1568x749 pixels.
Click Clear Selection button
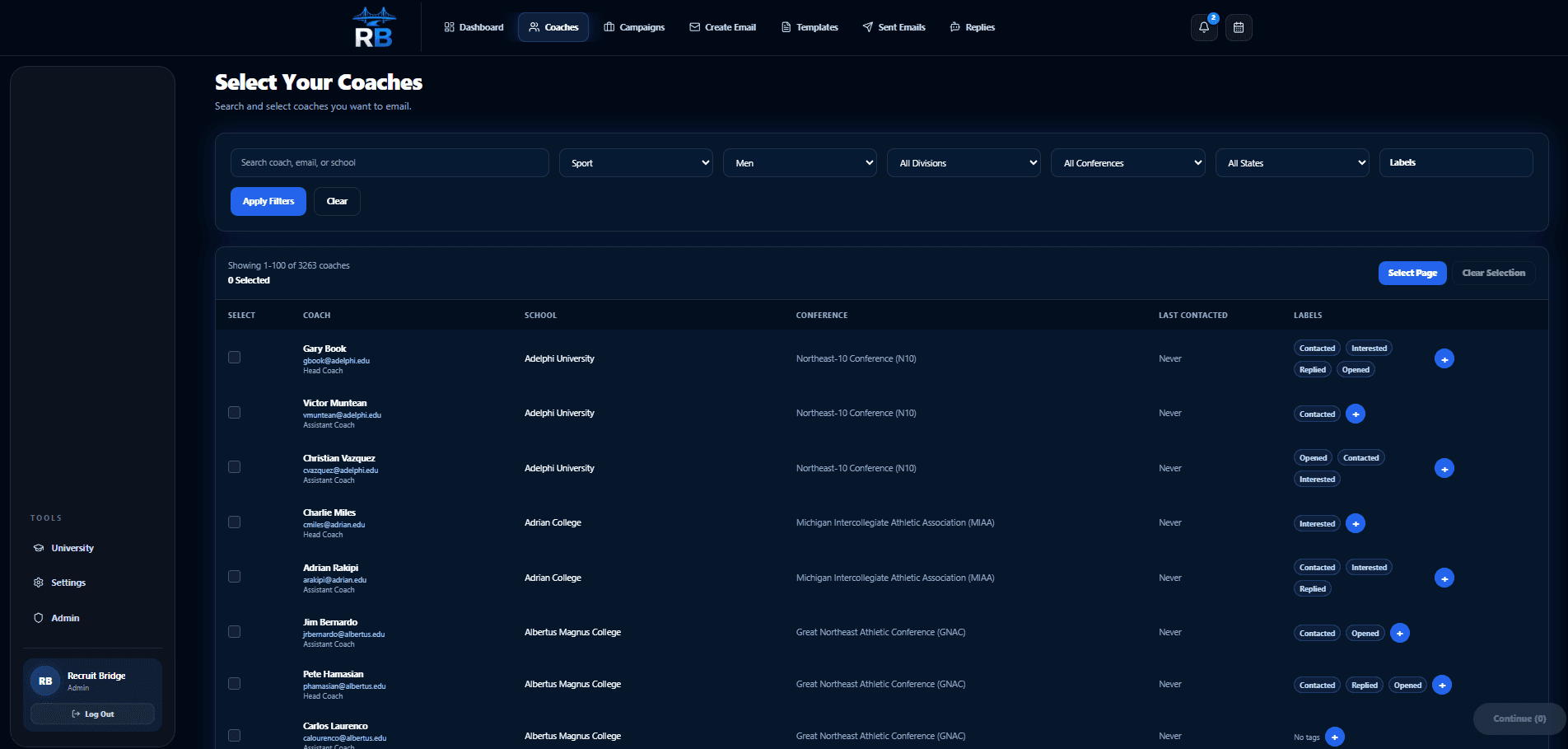(x=1493, y=273)
